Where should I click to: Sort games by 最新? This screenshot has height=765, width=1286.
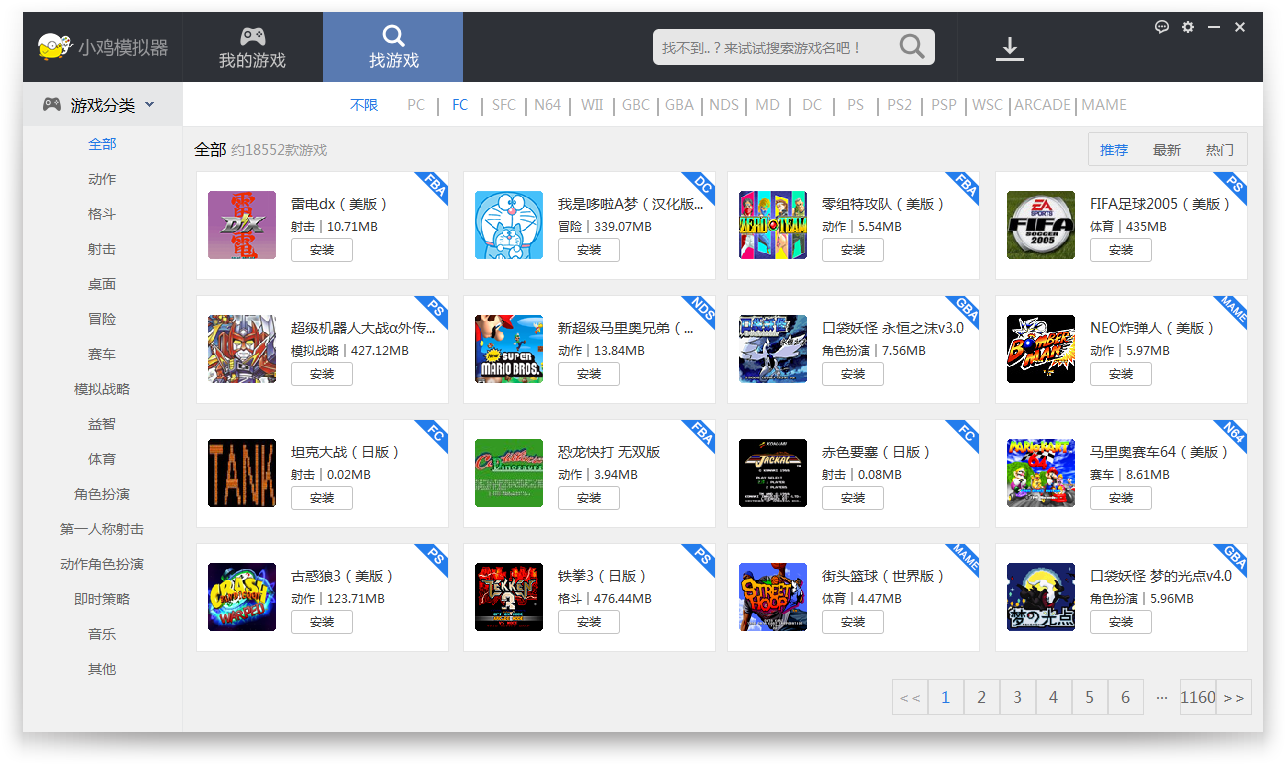point(1167,150)
